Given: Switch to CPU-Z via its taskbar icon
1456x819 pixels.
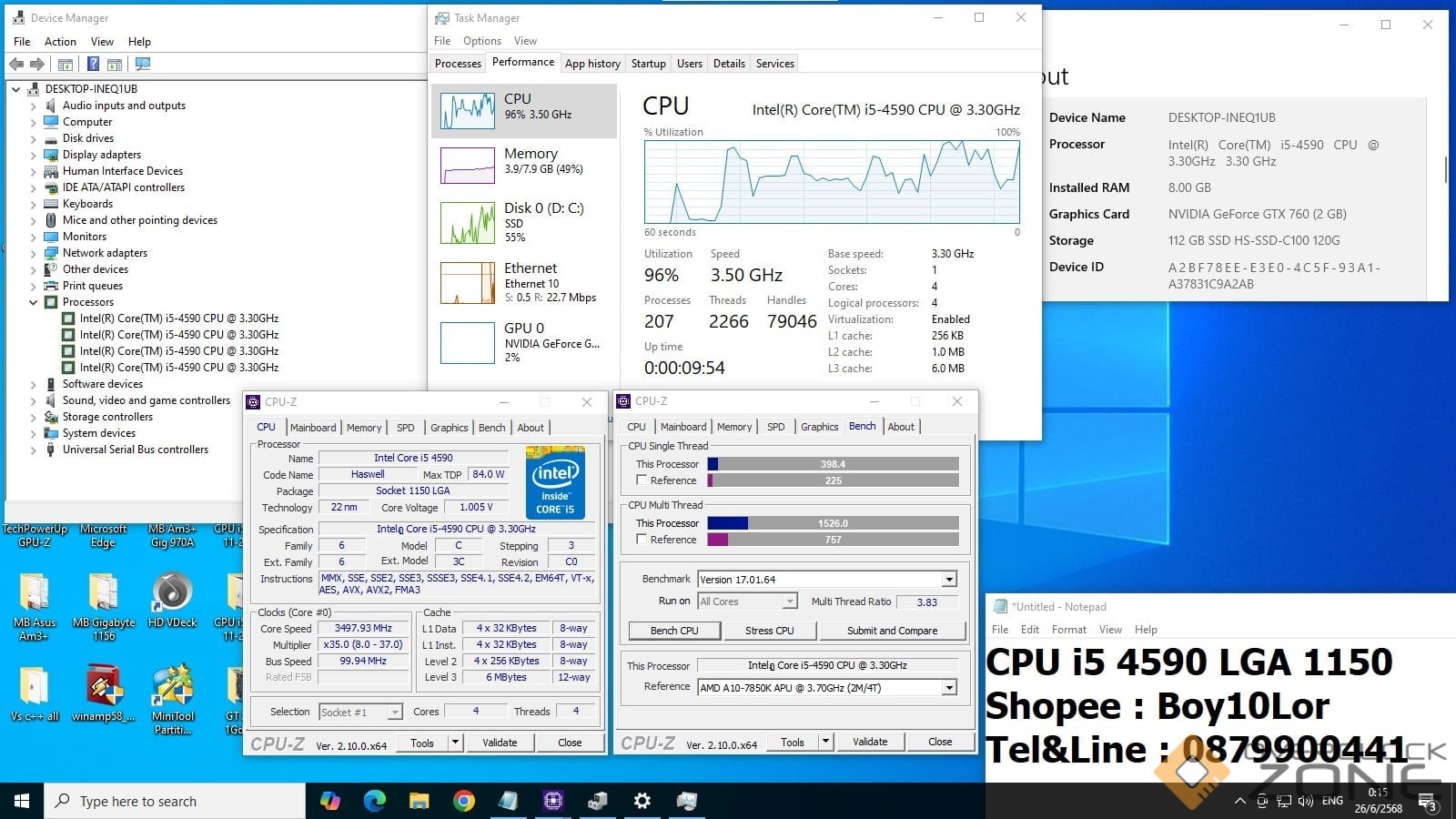Looking at the screenshot, I should [552, 801].
